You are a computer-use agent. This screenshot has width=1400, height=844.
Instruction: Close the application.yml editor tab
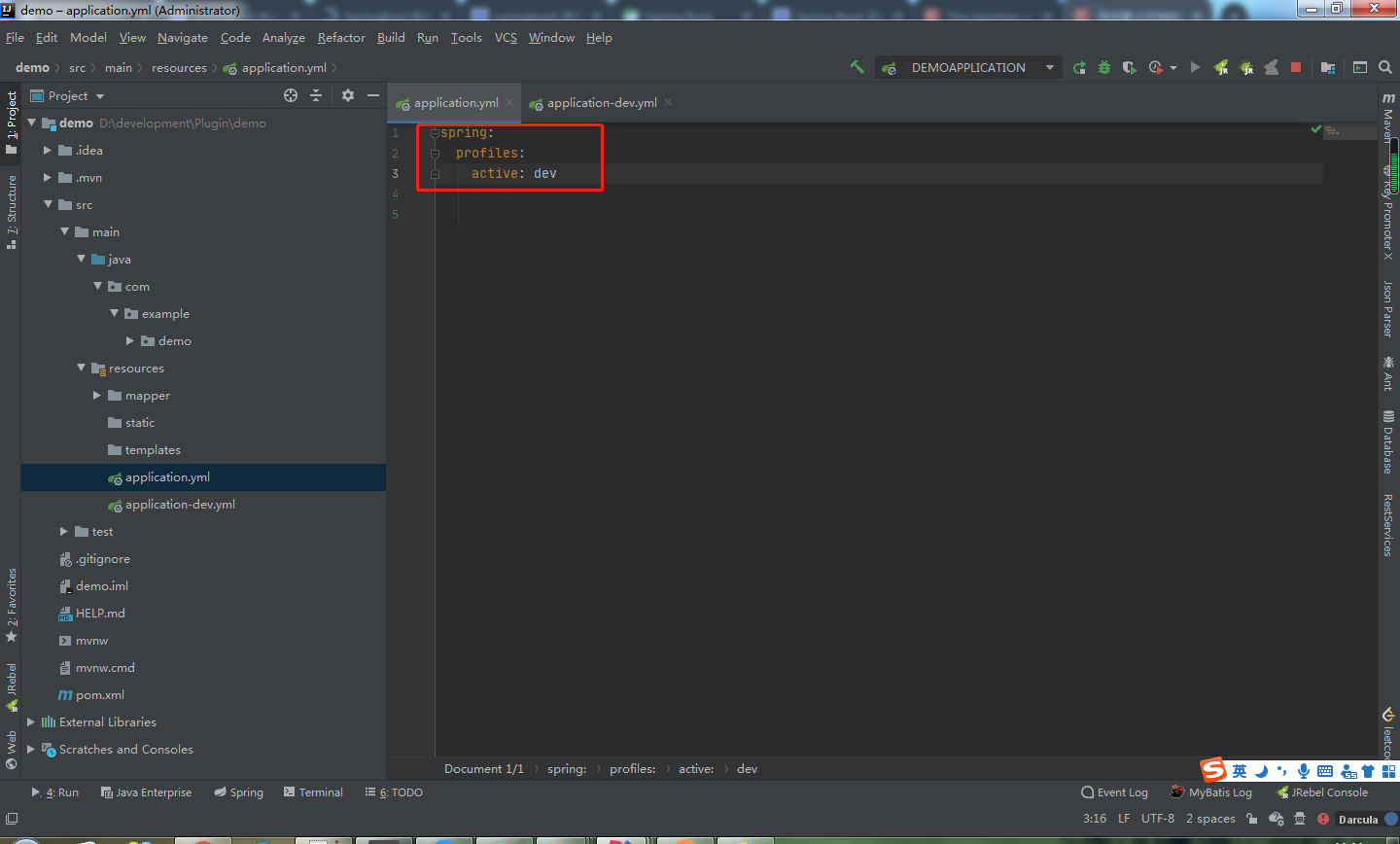[509, 102]
